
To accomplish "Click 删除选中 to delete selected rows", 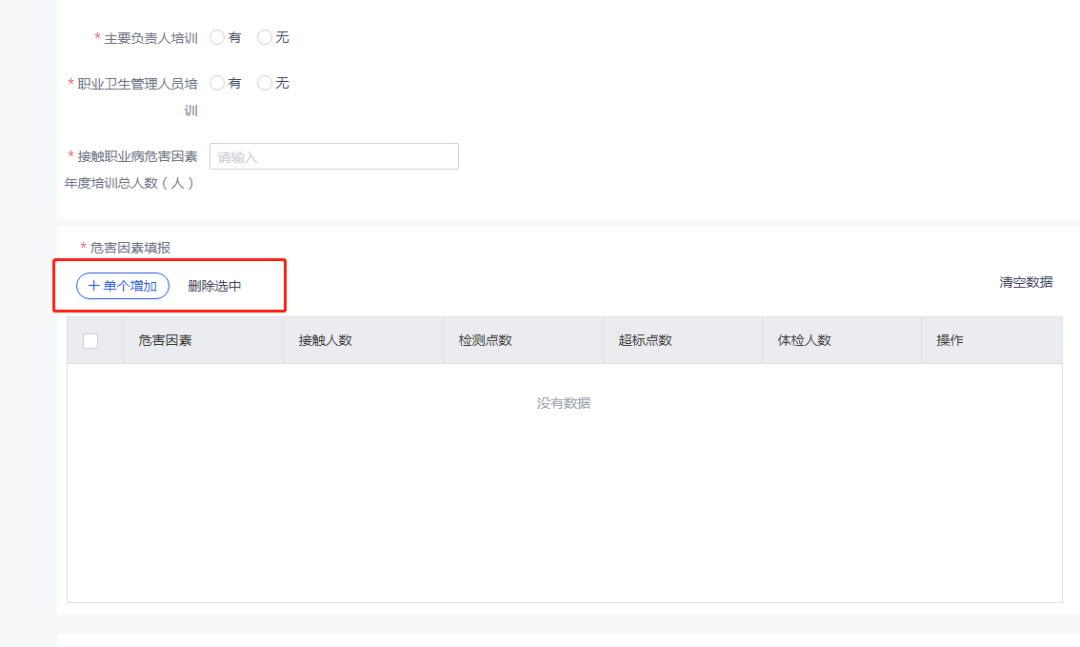I will coord(214,286).
